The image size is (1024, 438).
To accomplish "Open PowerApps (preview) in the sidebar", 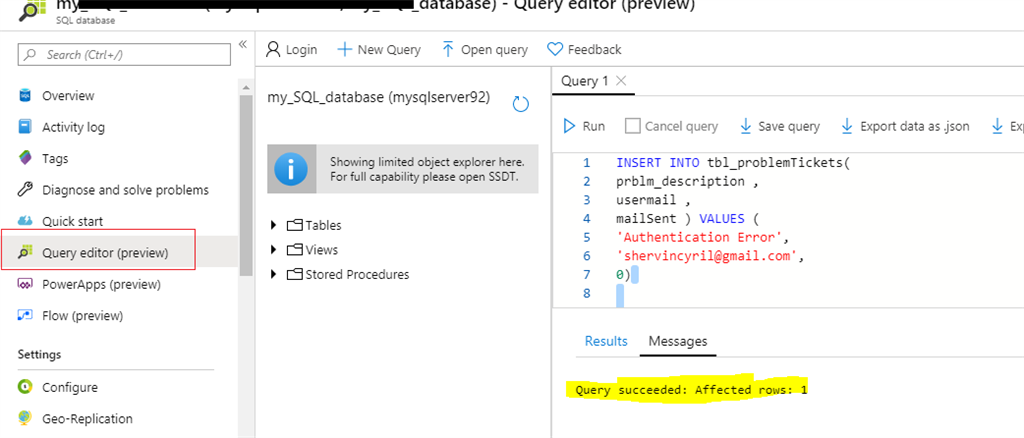I will (x=101, y=285).
